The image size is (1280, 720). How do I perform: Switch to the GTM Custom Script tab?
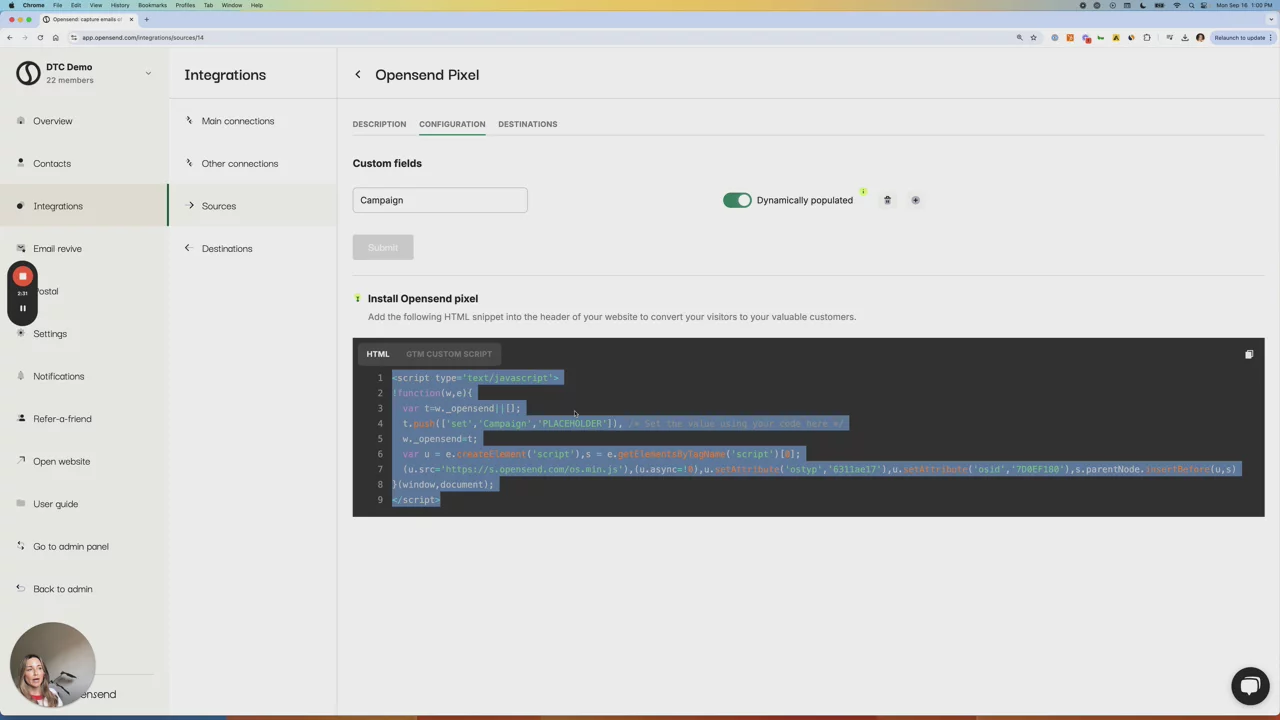tap(448, 354)
